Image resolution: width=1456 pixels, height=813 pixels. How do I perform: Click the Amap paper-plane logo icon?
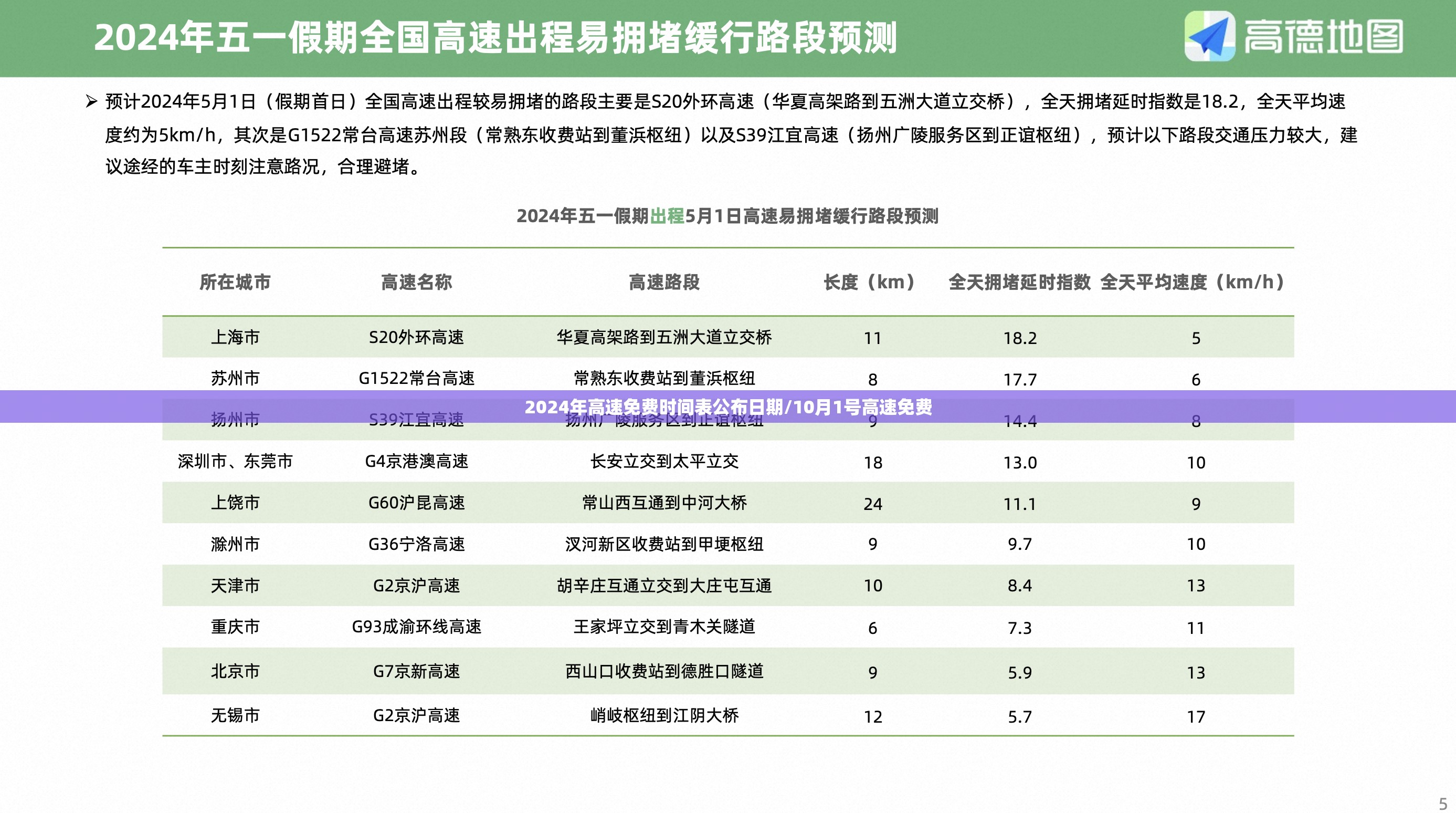1209,37
